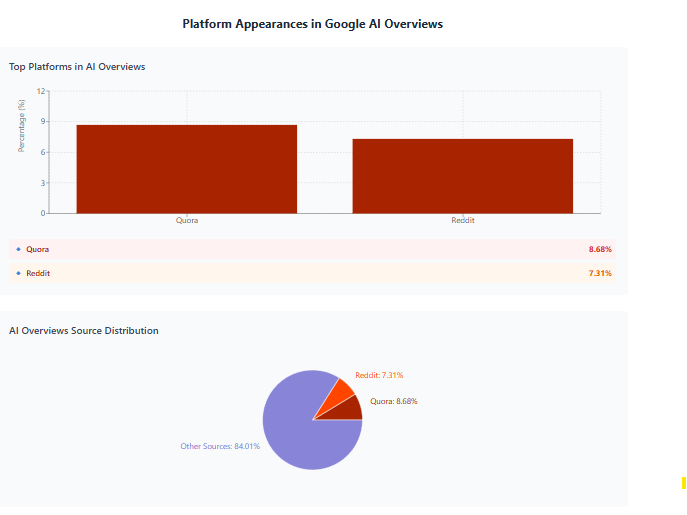Click the 'AI Overviews Source Distribution' heading
This screenshot has width=687, height=515.
pyautogui.click(x=84, y=330)
